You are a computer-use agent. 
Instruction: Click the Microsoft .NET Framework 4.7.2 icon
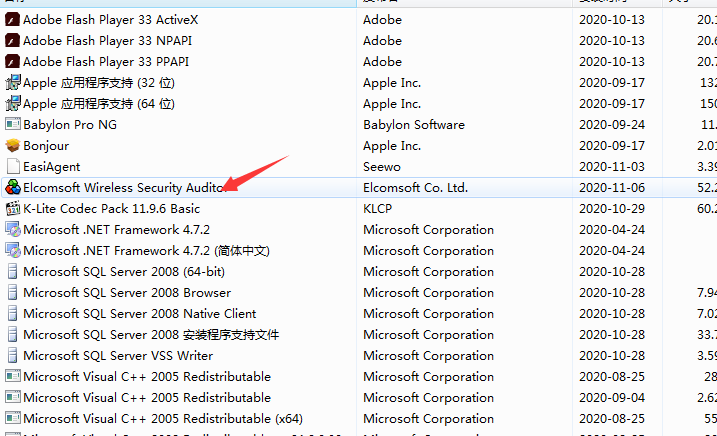coord(12,229)
